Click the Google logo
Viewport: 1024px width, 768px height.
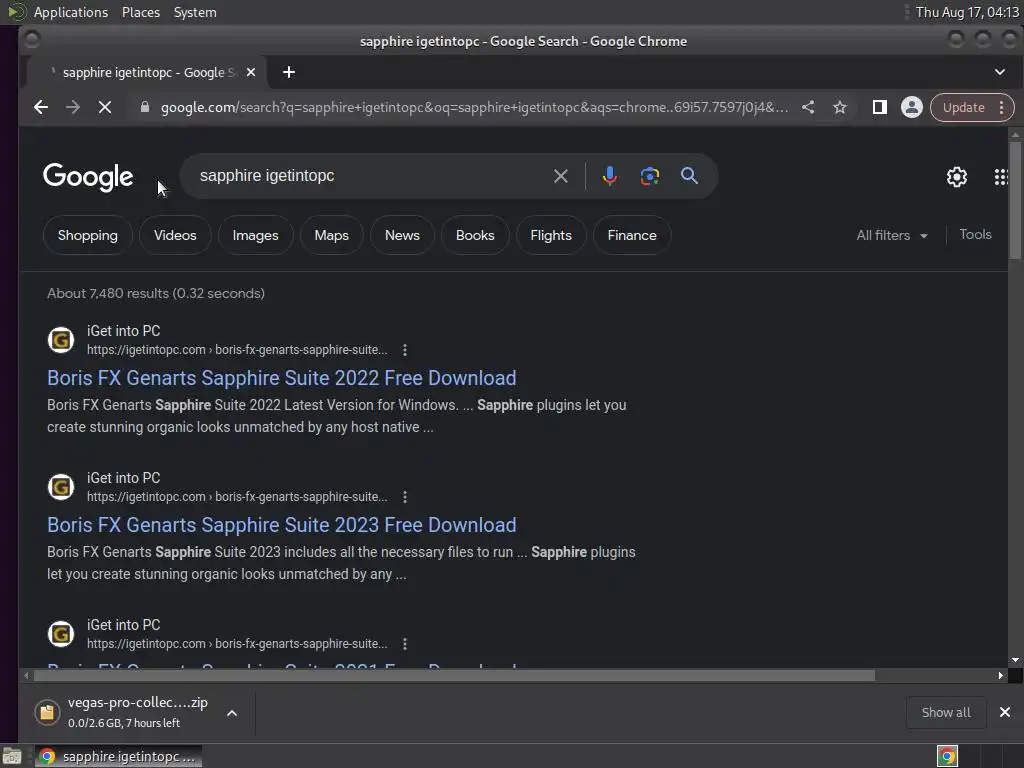pyautogui.click(x=88, y=177)
